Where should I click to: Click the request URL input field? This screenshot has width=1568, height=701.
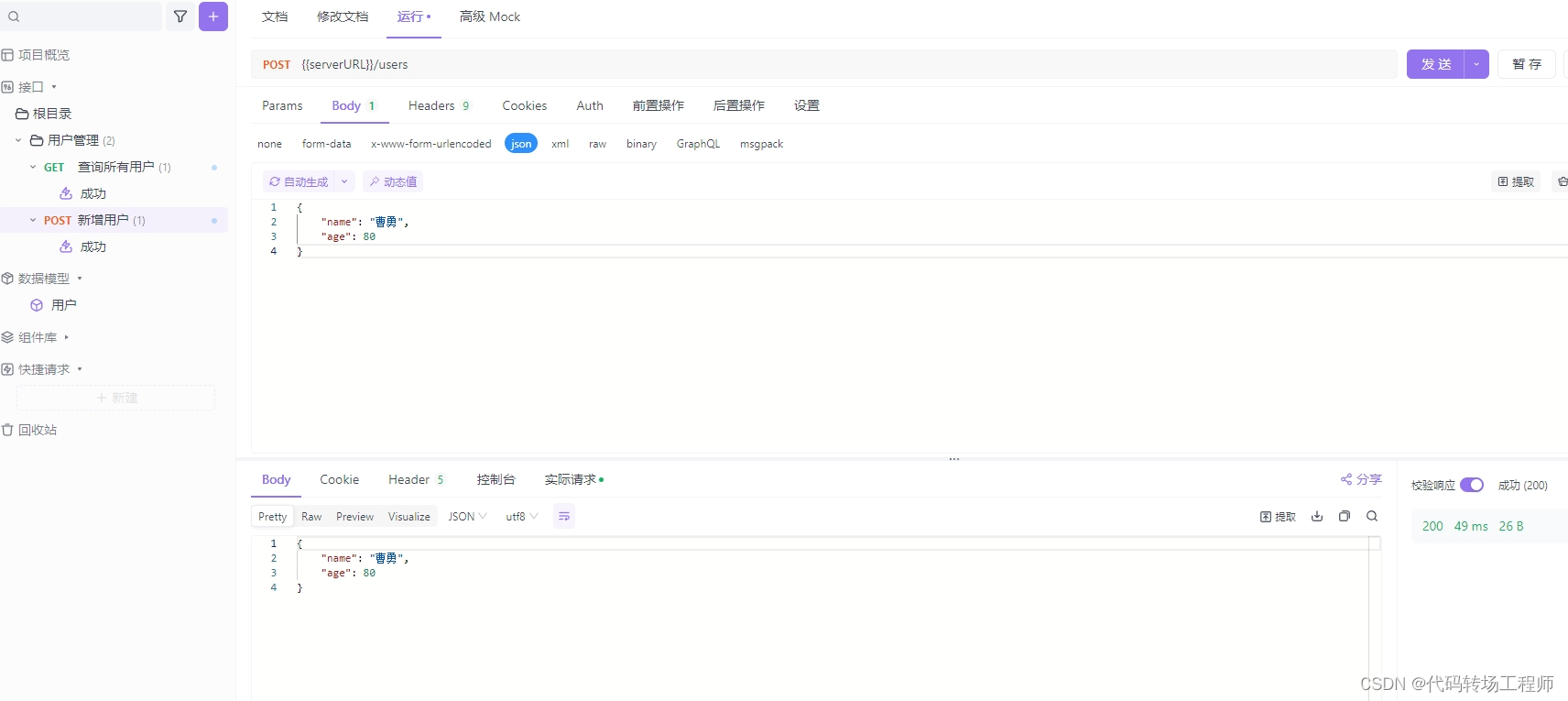[x=824, y=64]
